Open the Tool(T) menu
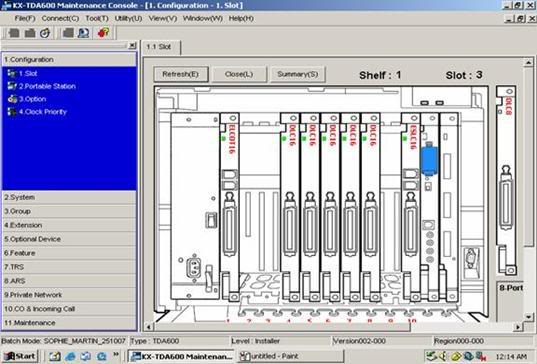 click(97, 18)
